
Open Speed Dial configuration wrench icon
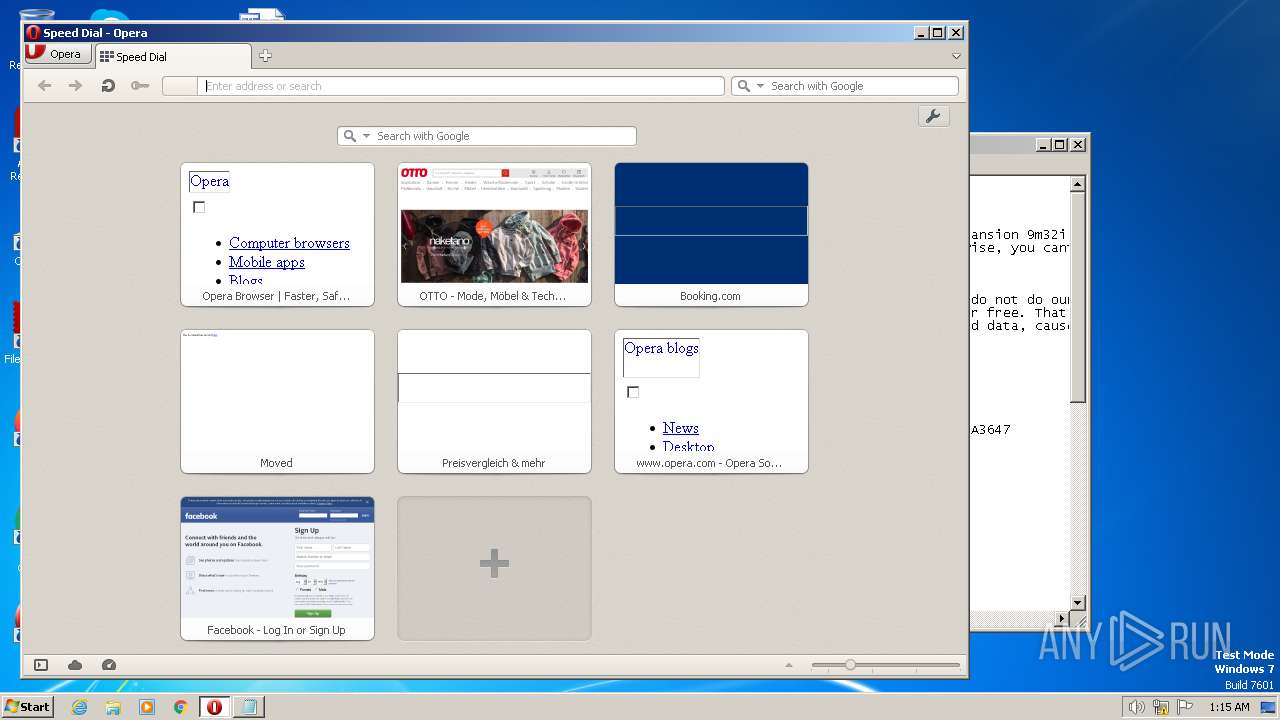point(933,116)
